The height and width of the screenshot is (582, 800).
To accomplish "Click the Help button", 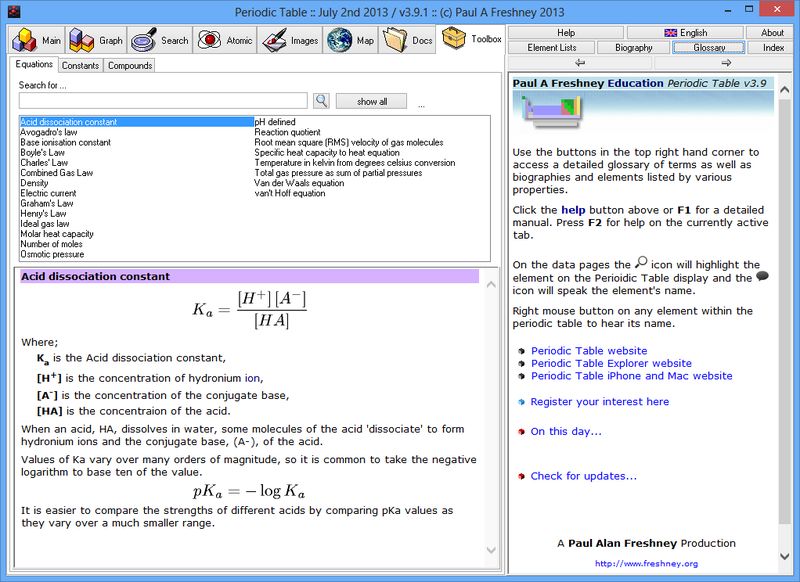I will [565, 33].
